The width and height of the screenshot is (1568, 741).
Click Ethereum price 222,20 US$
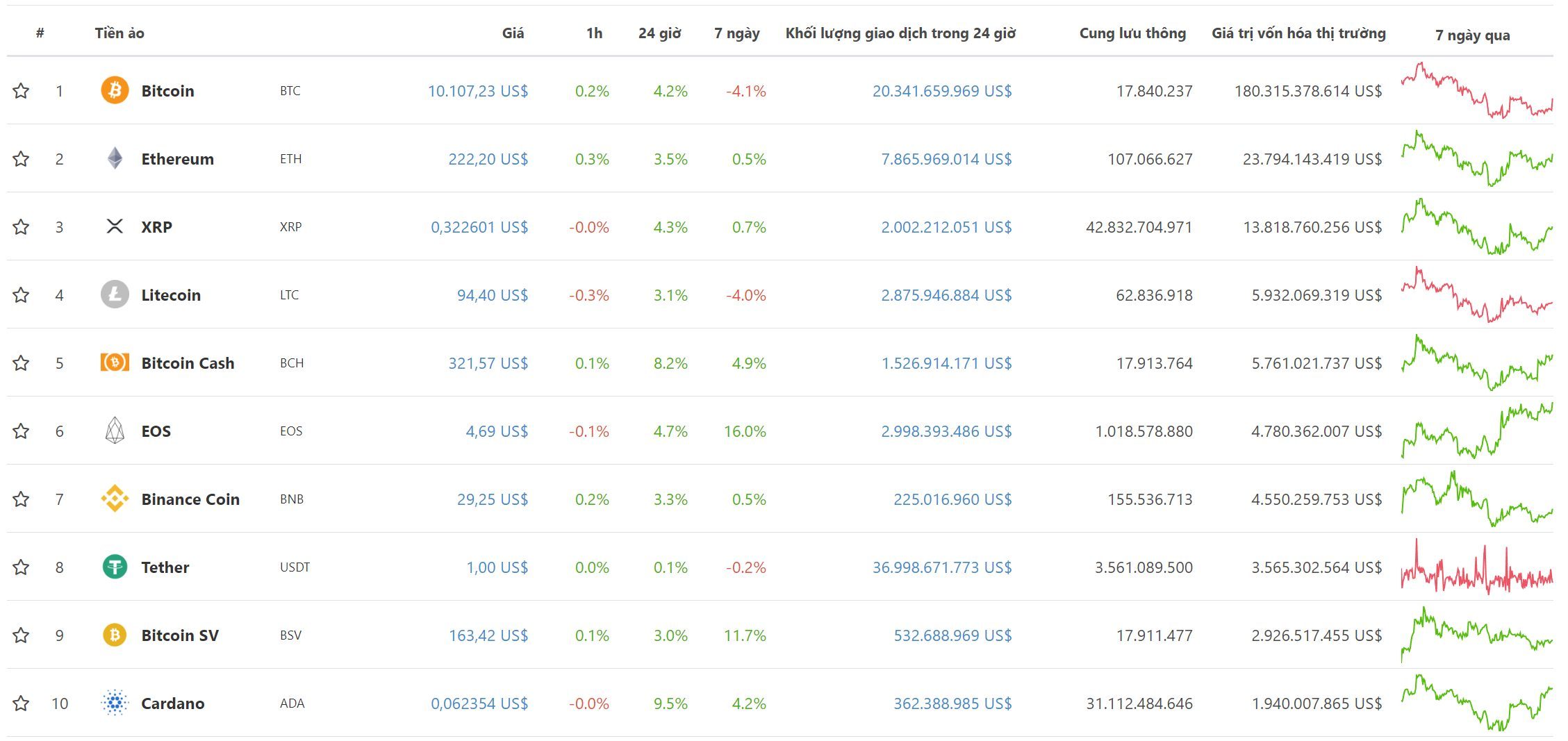488,158
